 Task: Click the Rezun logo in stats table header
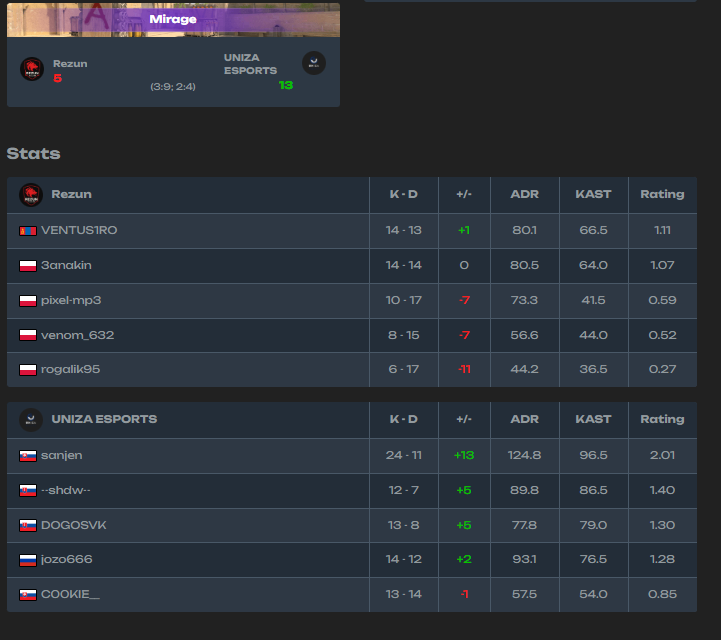[x=31, y=195]
